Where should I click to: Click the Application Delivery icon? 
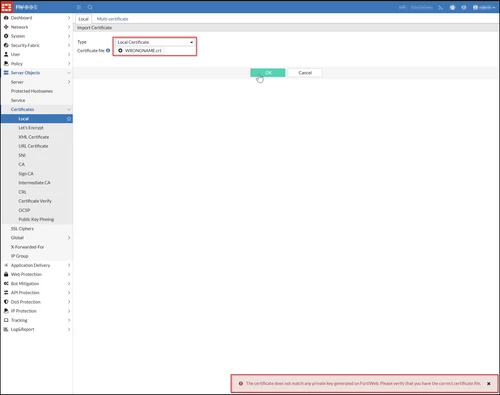click(x=6, y=265)
